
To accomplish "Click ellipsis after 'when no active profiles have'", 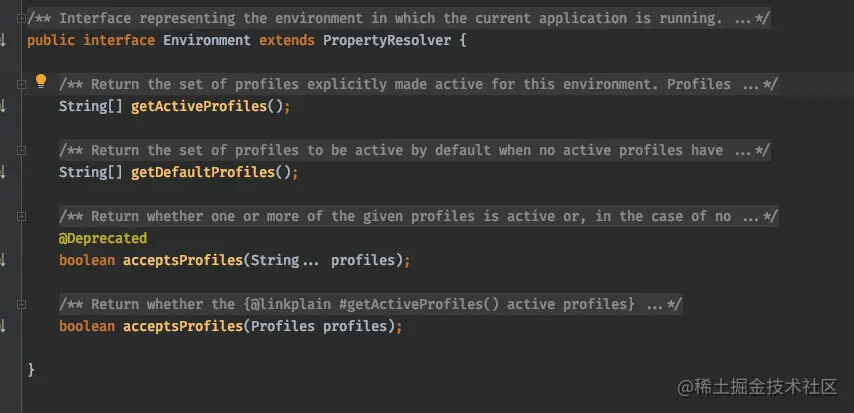I will point(743,150).
